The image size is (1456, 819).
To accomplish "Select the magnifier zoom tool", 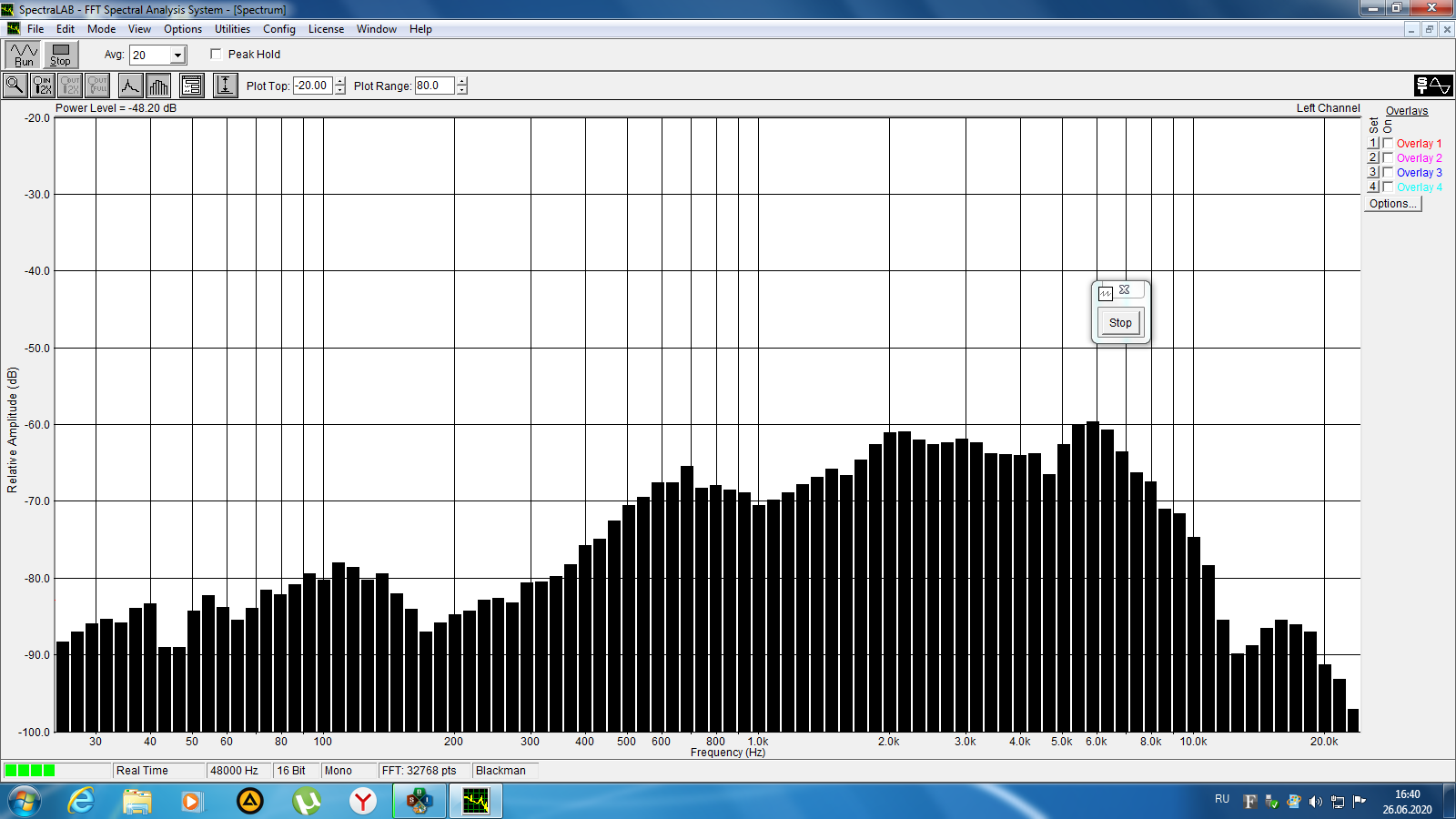I will (15, 86).
